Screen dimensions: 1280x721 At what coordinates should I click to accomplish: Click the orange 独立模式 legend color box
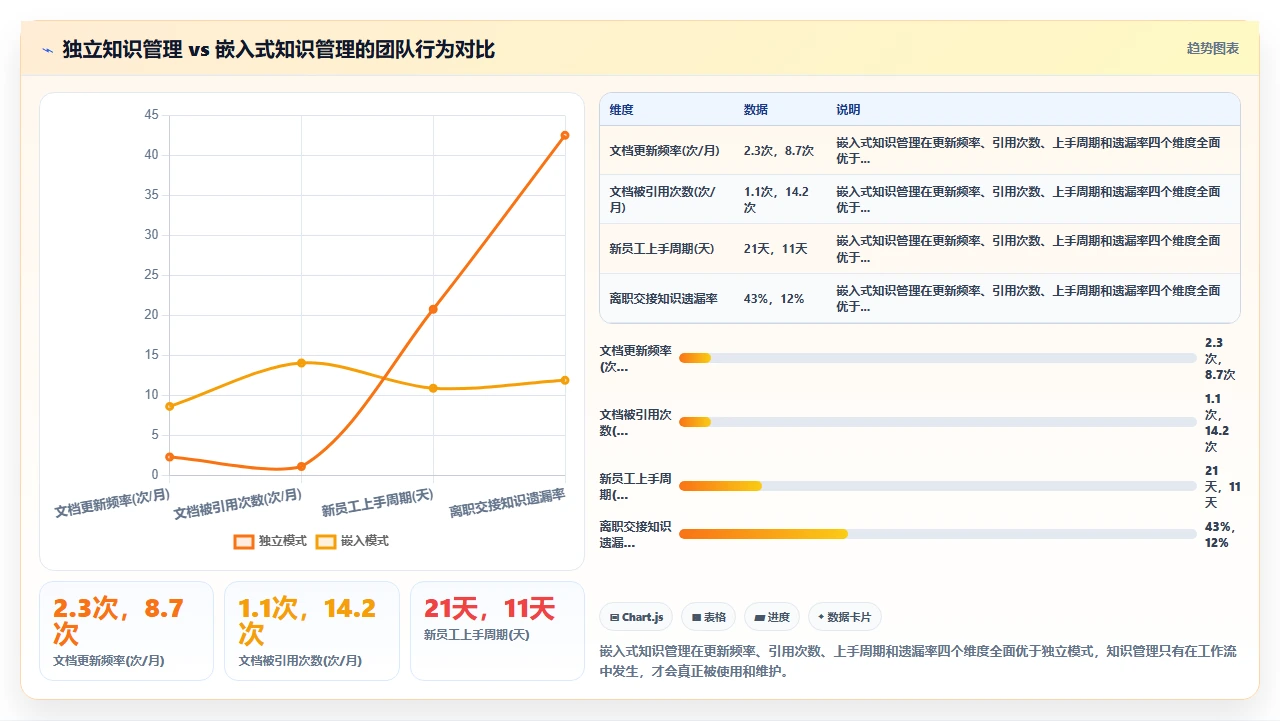point(243,541)
